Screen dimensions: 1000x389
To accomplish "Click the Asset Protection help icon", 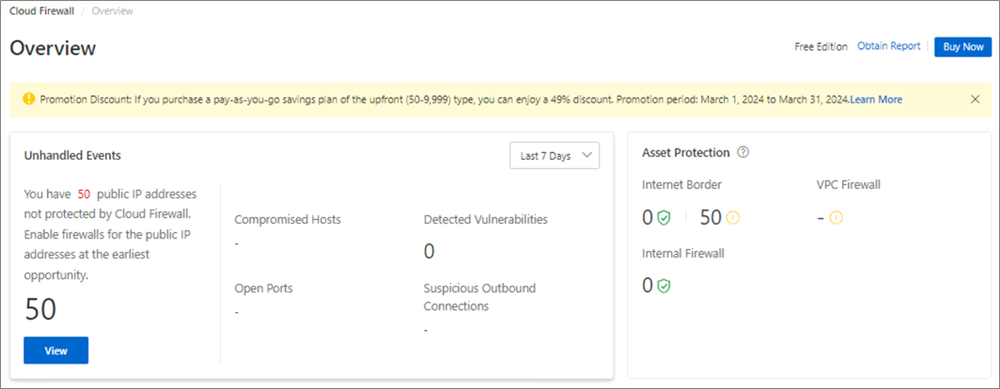I will pyautogui.click(x=742, y=153).
